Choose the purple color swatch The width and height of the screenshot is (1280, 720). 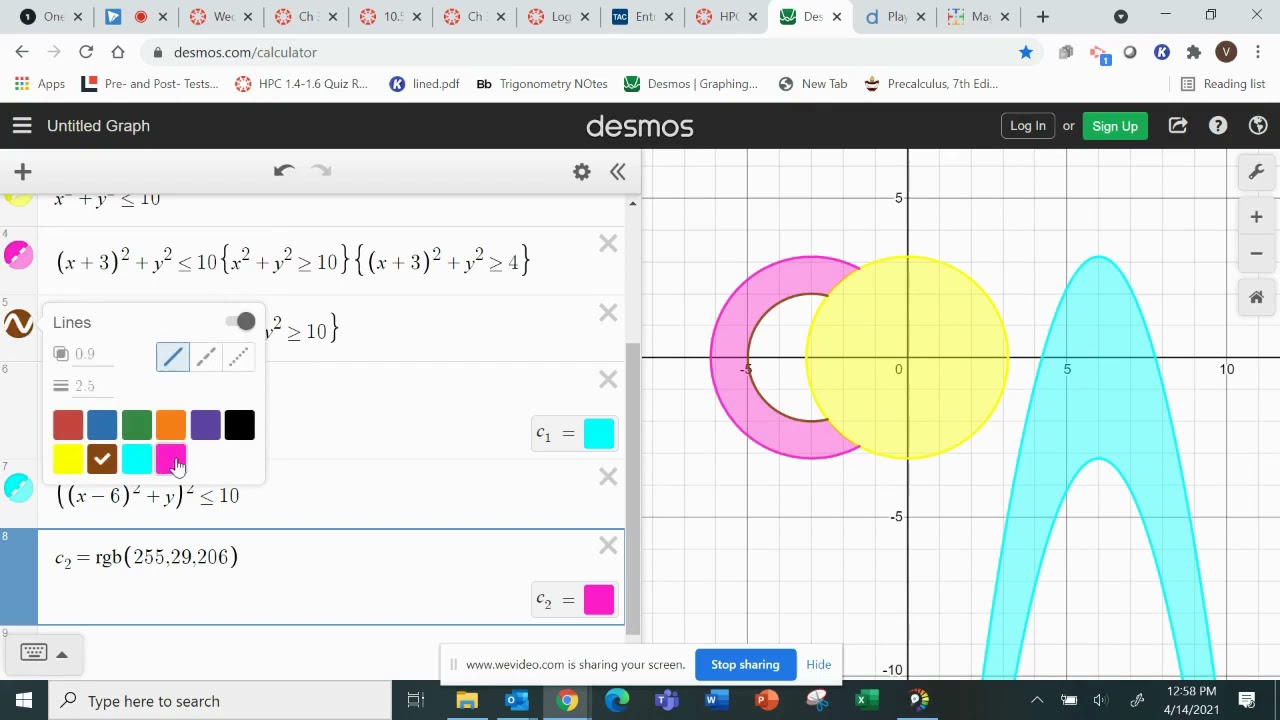tap(205, 425)
